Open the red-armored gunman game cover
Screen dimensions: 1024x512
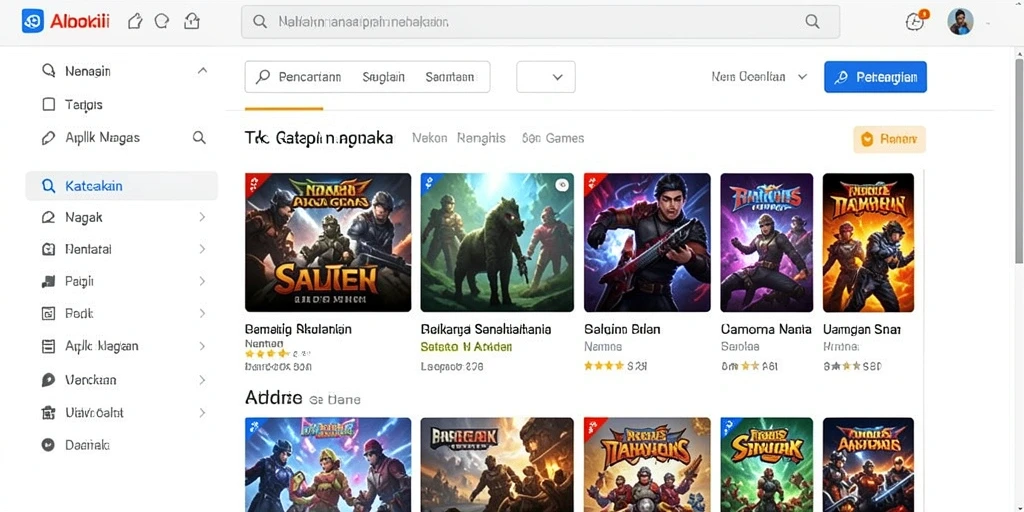647,242
